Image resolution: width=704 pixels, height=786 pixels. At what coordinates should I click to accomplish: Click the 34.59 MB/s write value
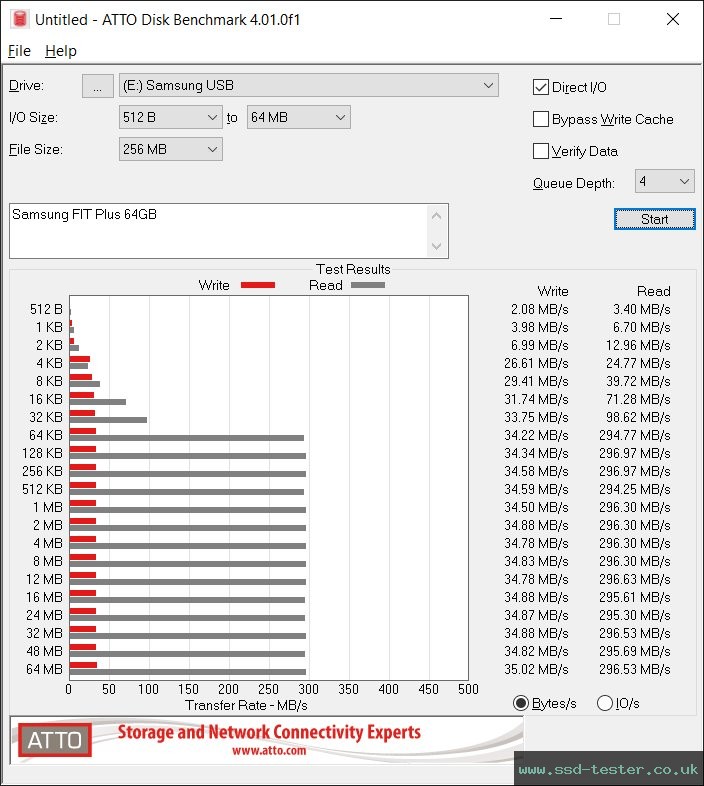pos(536,489)
